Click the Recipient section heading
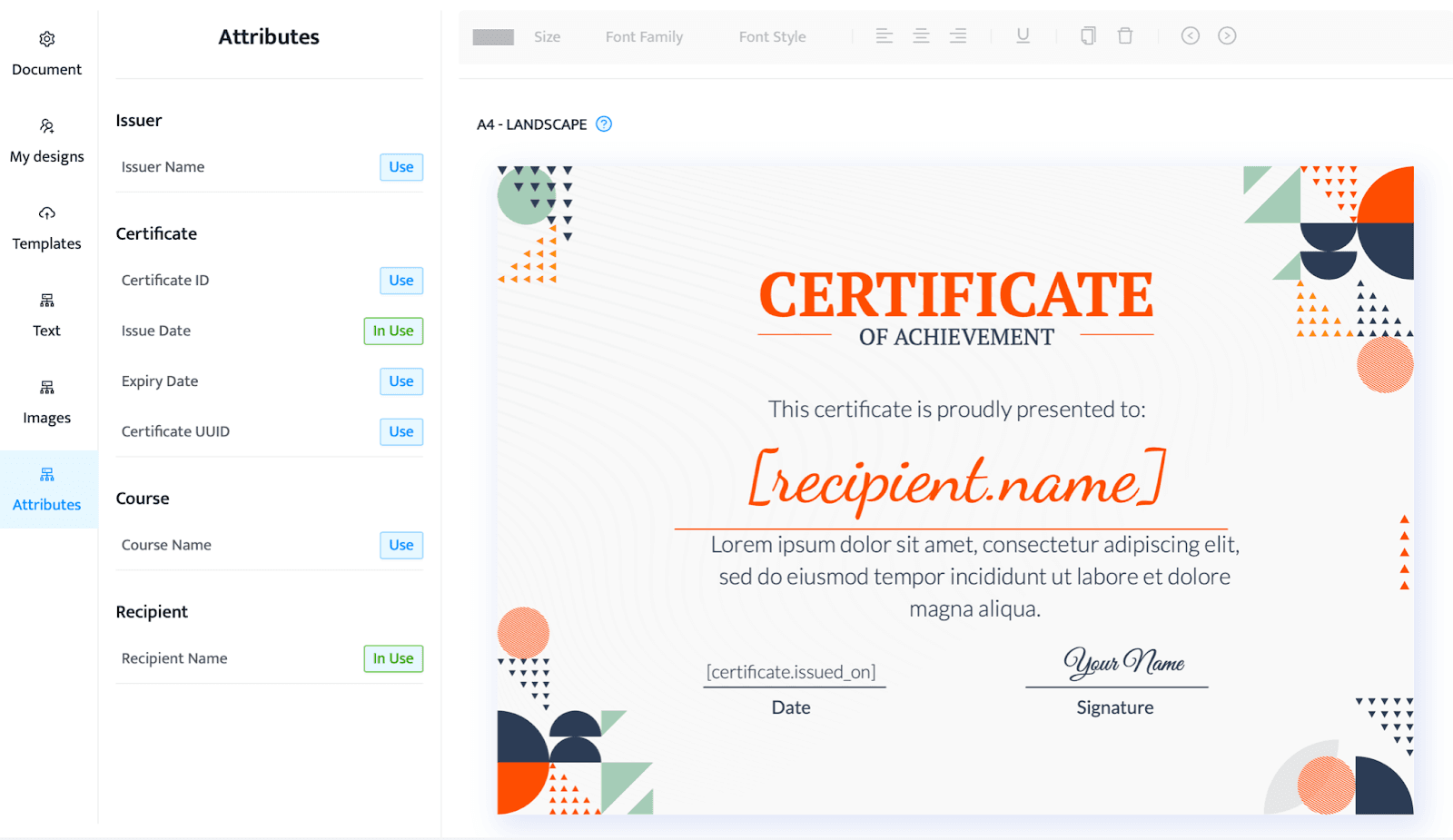1453x840 pixels. point(152,612)
